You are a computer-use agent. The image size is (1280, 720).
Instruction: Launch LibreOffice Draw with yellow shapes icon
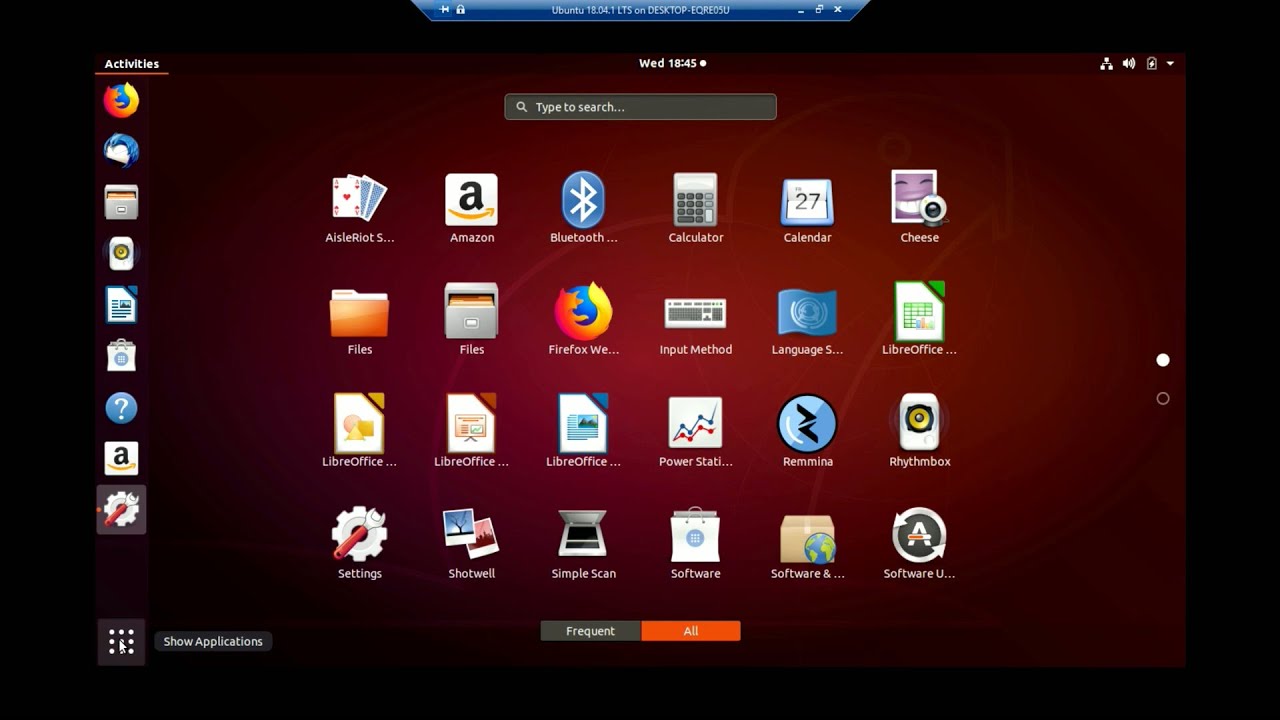[360, 432]
